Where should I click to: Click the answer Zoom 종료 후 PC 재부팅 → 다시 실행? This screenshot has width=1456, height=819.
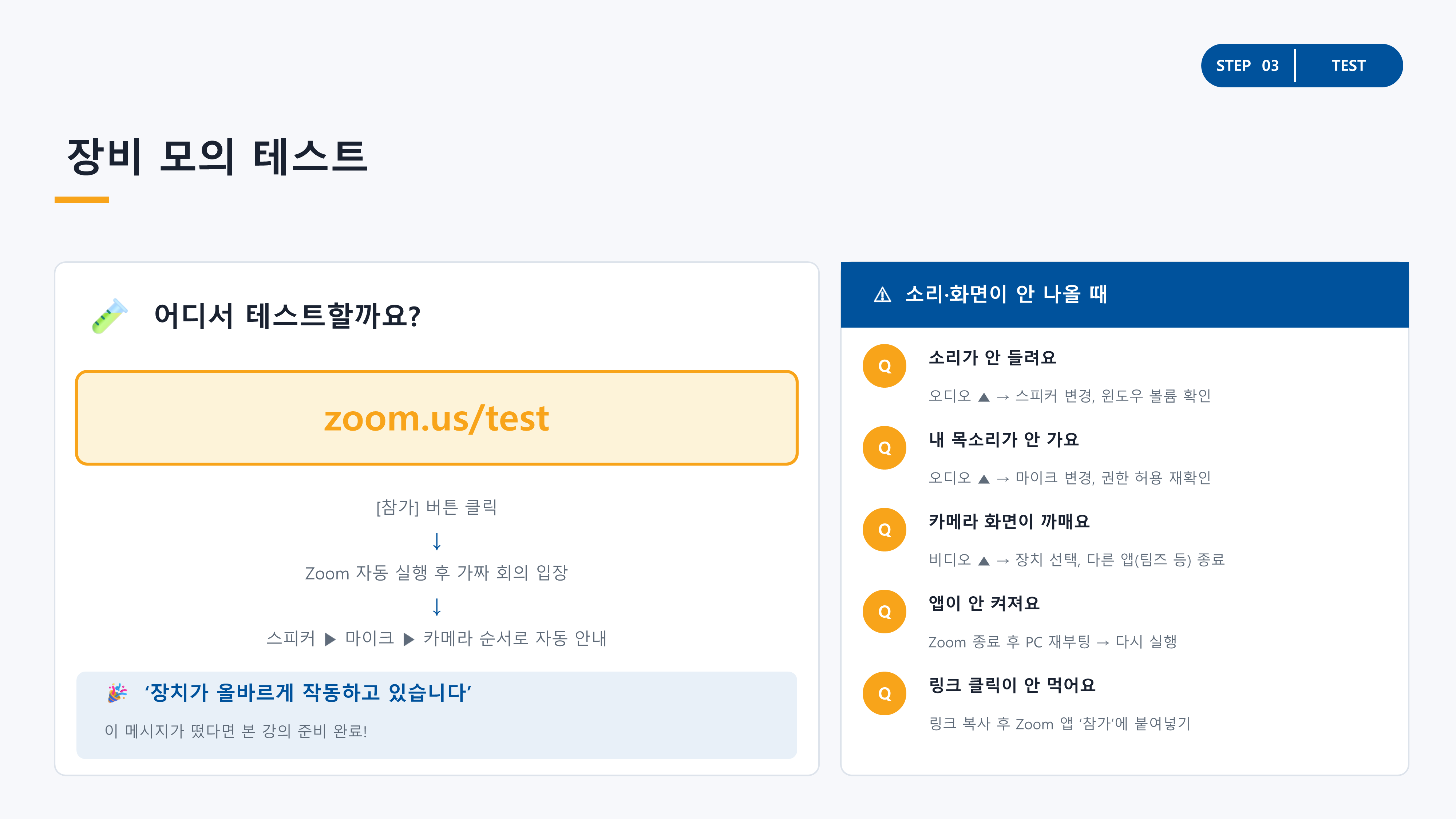point(1052,641)
